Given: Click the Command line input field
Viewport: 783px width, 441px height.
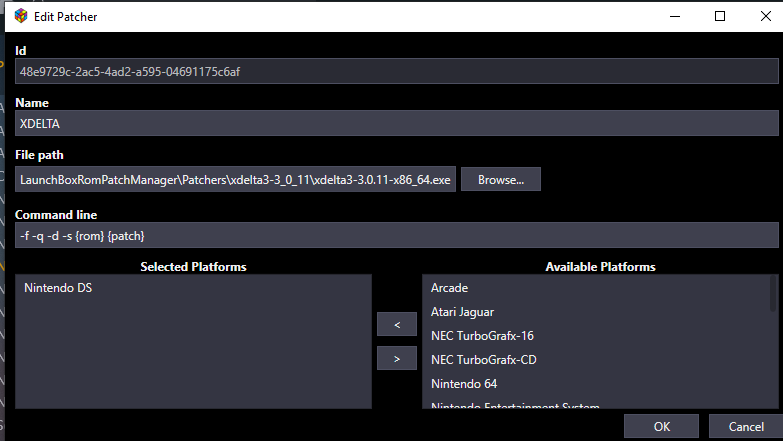Looking at the screenshot, I should (x=396, y=235).
